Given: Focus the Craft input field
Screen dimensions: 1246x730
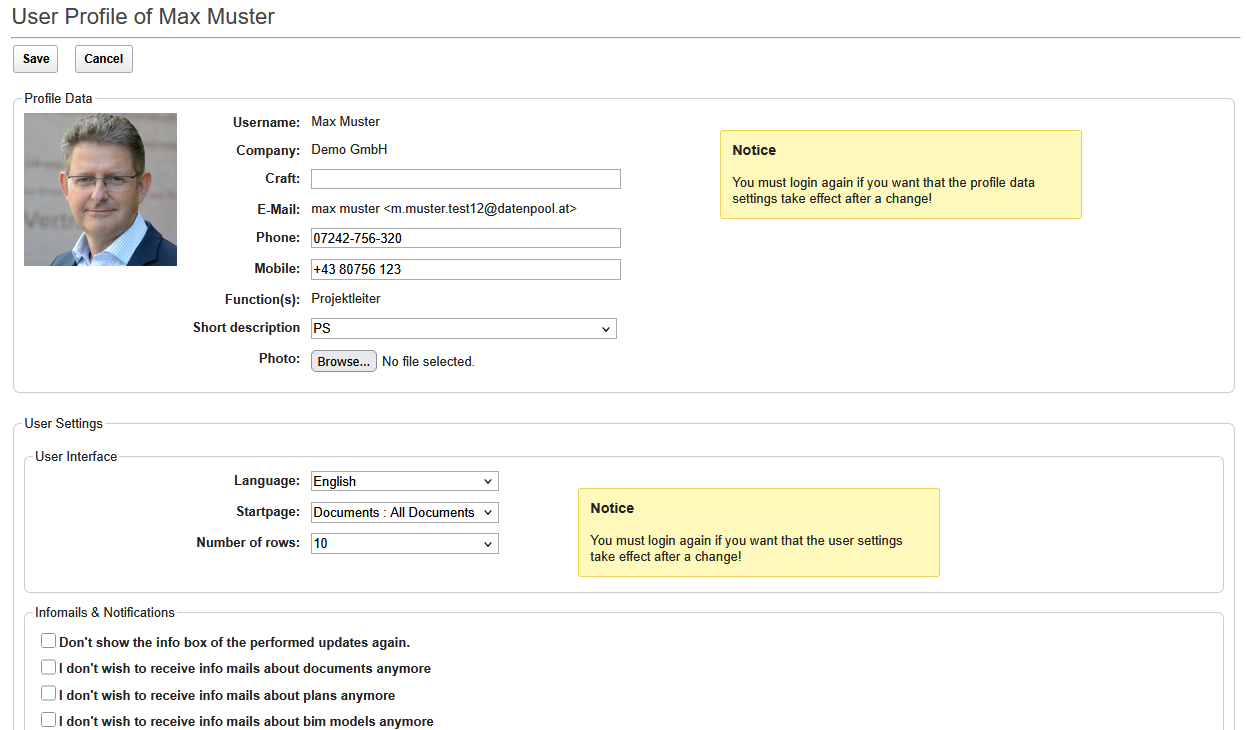Looking at the screenshot, I should pos(465,179).
